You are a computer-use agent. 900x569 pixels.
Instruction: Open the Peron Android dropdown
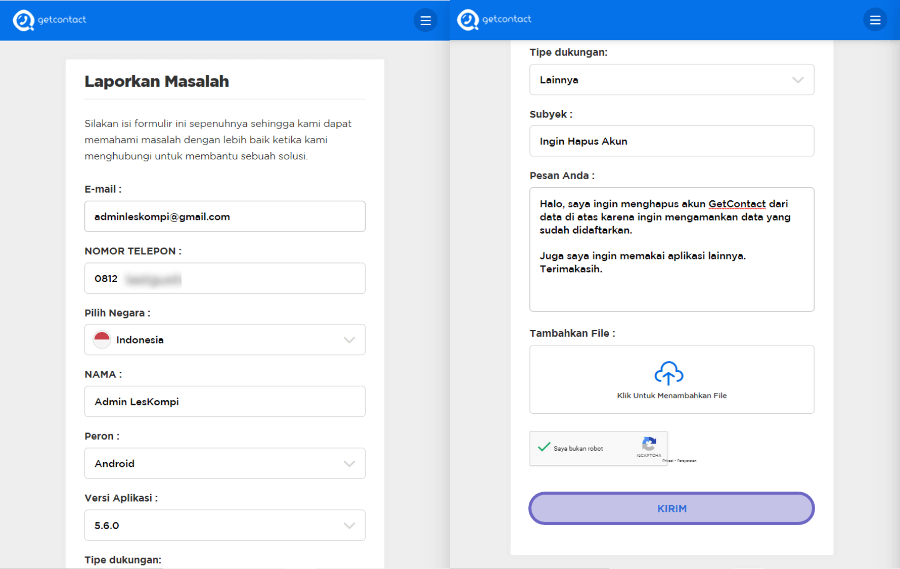[x=225, y=463]
